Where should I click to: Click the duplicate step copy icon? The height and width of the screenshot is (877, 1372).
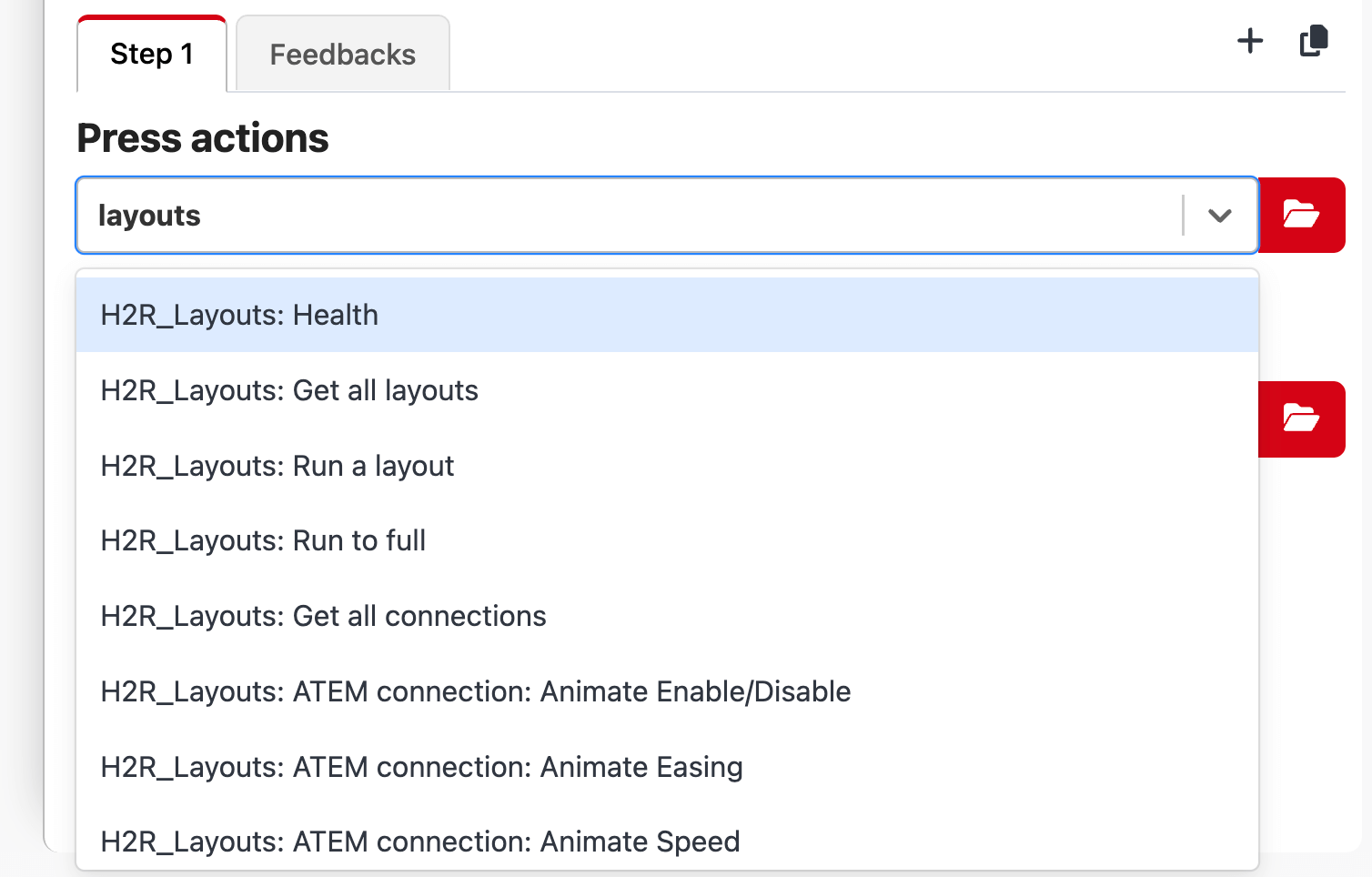[1314, 41]
